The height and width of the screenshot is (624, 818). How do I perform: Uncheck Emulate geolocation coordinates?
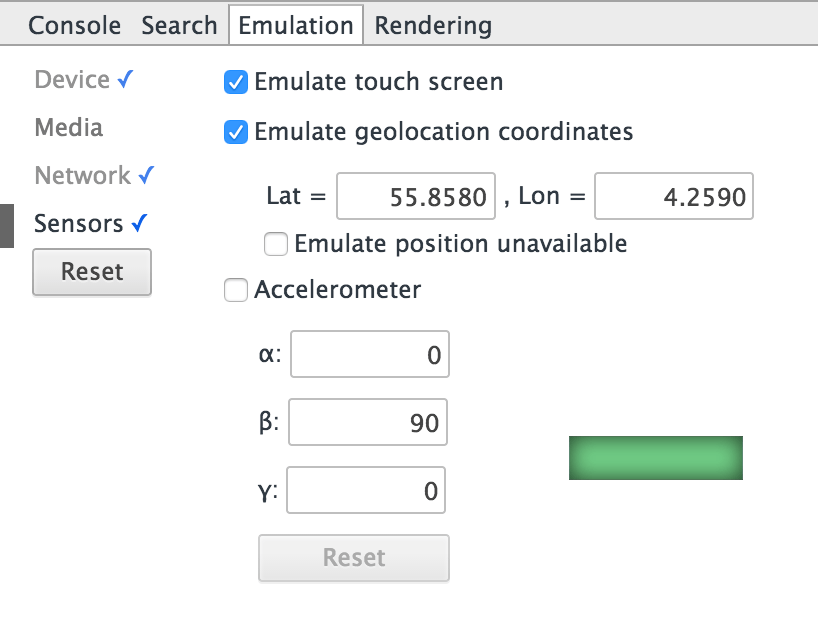tap(235, 131)
